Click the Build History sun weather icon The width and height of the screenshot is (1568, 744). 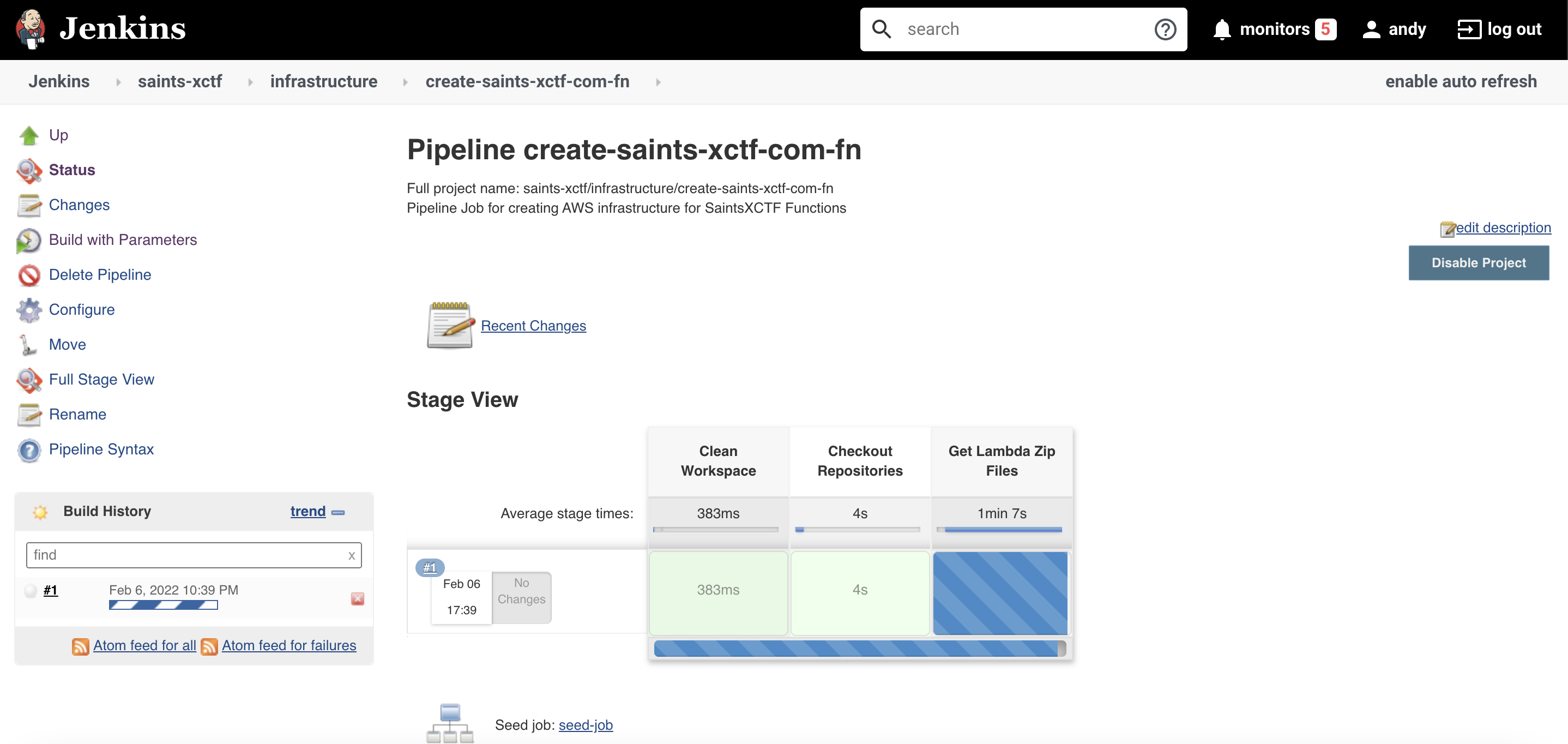pos(40,512)
